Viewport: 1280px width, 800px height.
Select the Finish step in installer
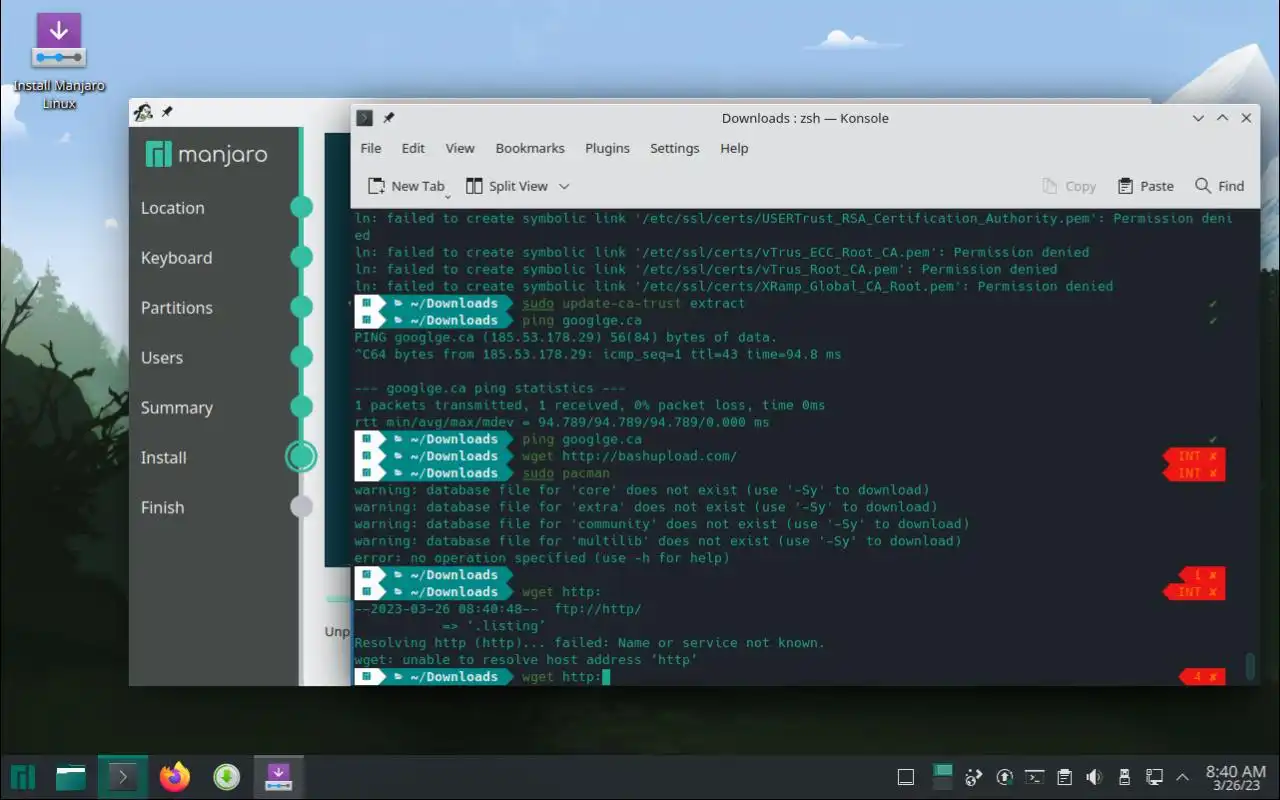[x=162, y=508]
